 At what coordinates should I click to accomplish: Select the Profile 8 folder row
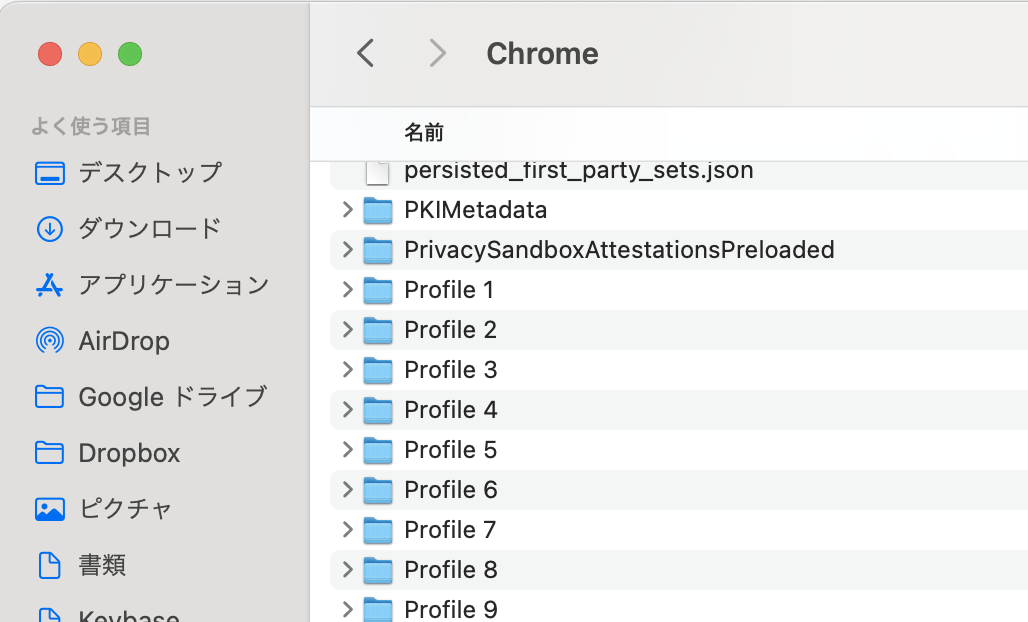450,570
